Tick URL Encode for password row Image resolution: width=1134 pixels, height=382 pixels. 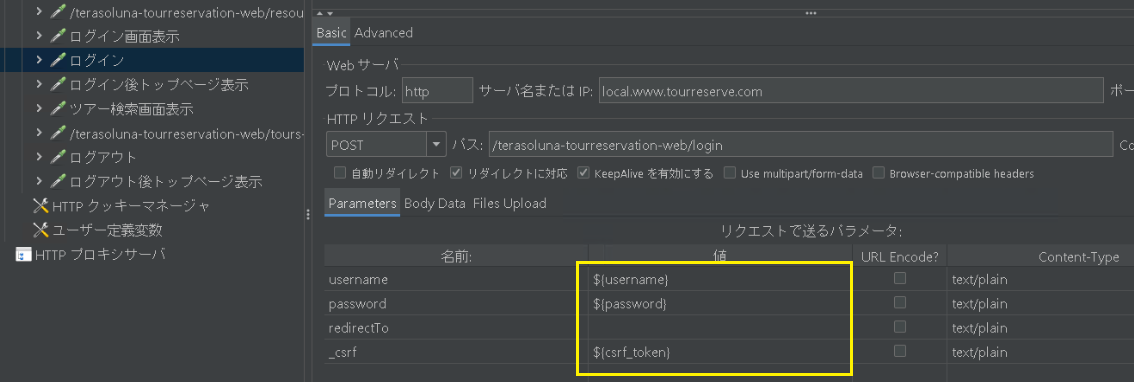[900, 302]
